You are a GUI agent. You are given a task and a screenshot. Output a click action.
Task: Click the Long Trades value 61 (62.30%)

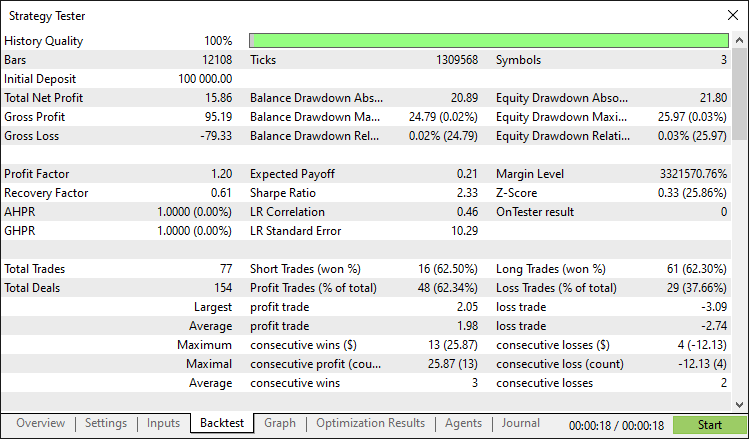697,269
